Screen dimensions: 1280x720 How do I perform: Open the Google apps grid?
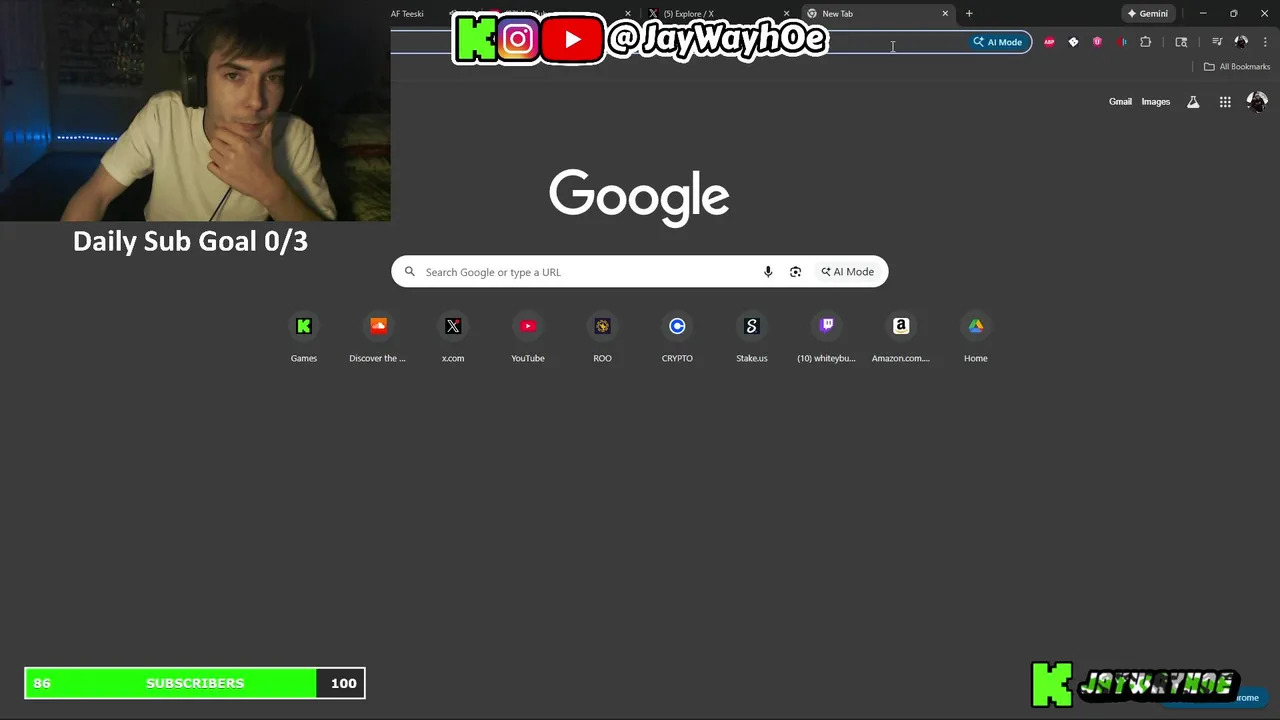(x=1225, y=102)
